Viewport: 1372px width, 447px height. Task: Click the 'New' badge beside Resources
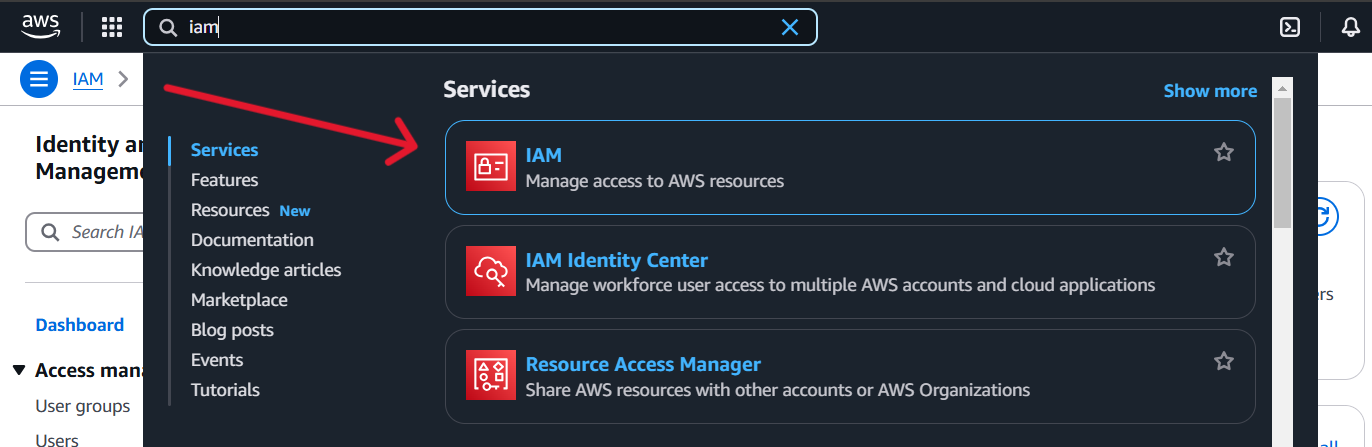click(x=295, y=211)
